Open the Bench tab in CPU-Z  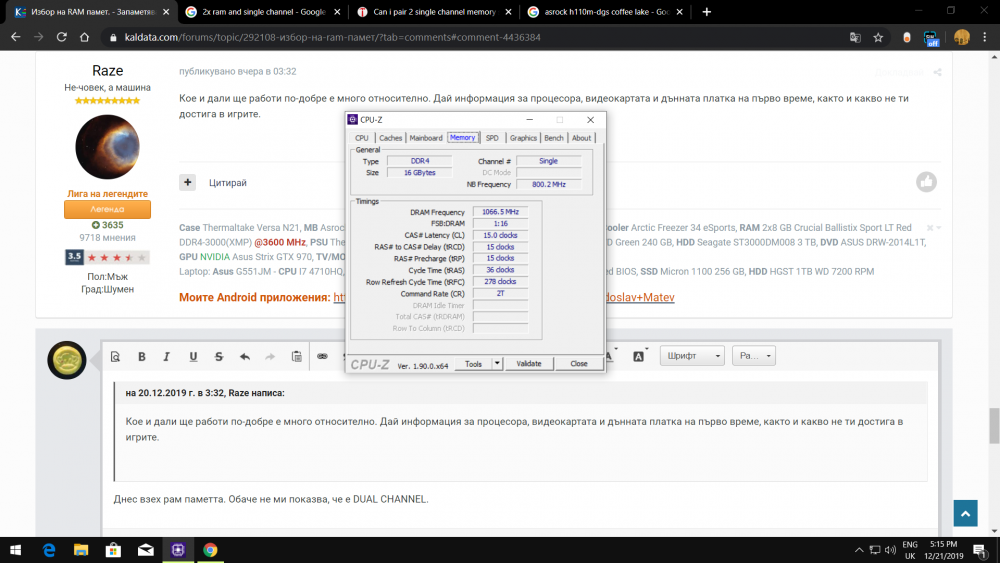pos(554,138)
